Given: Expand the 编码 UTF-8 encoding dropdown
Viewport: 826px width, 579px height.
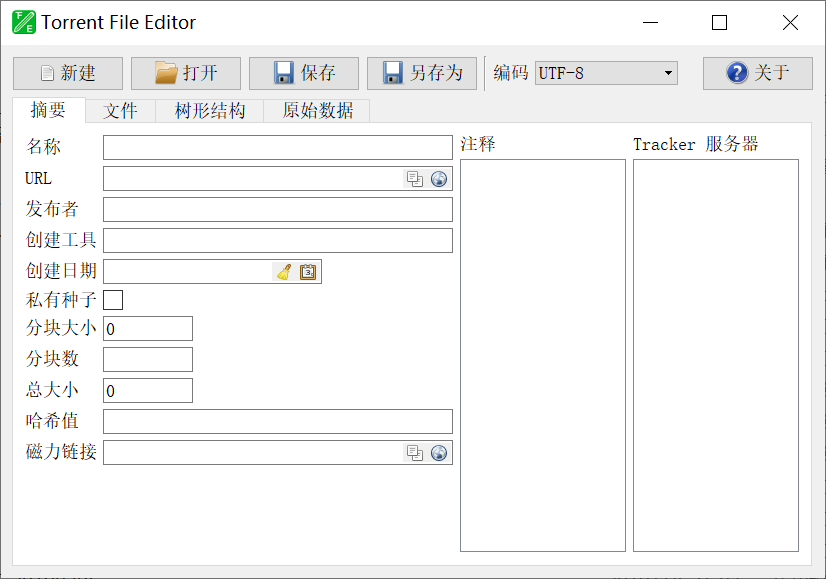Looking at the screenshot, I should tap(606, 73).
